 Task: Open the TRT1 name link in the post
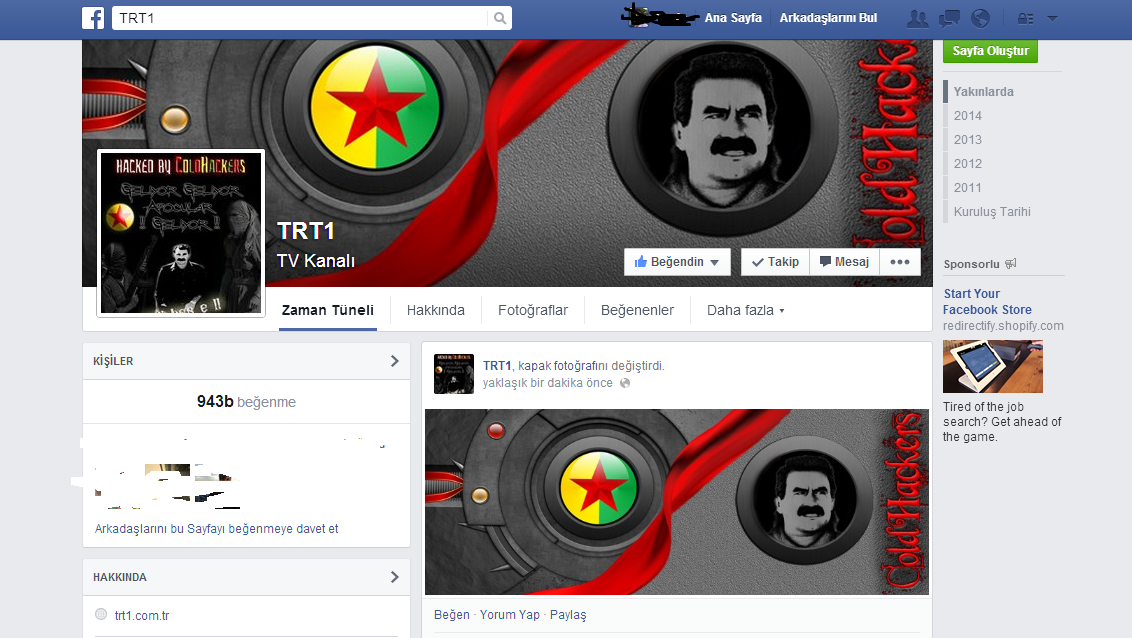click(x=497, y=366)
